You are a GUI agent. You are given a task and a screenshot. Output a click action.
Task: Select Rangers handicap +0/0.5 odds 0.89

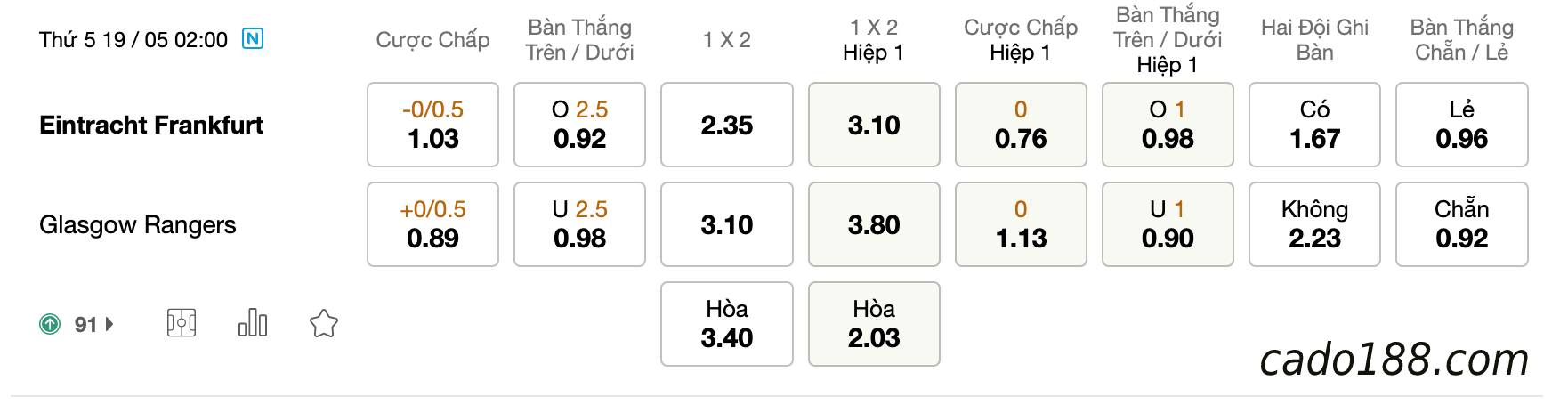[x=432, y=224]
